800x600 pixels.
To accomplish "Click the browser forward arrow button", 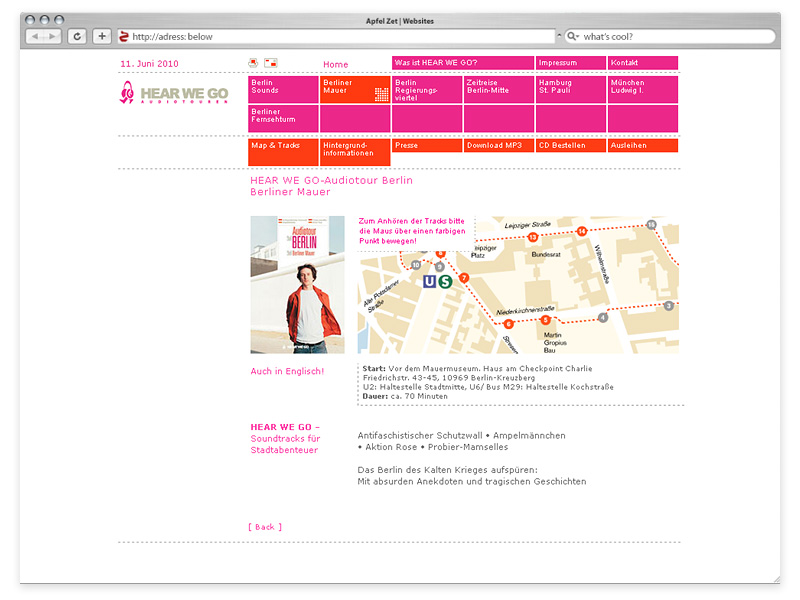I will pyautogui.click(x=52, y=36).
